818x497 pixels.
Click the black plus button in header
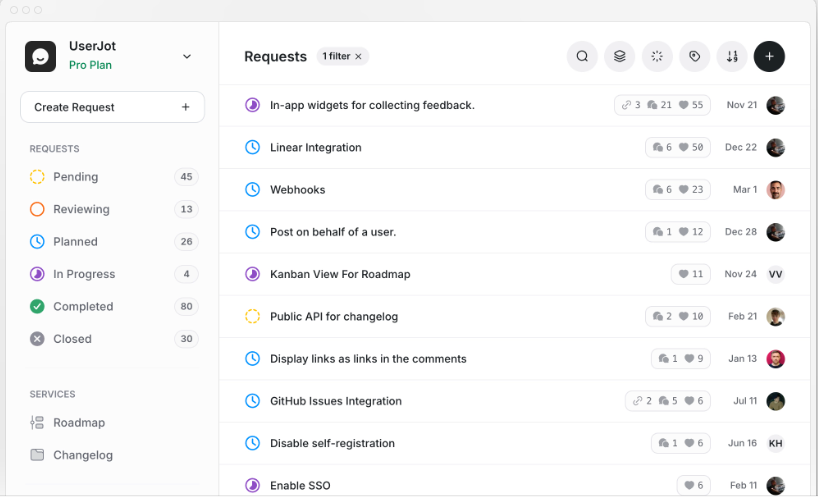(x=769, y=57)
